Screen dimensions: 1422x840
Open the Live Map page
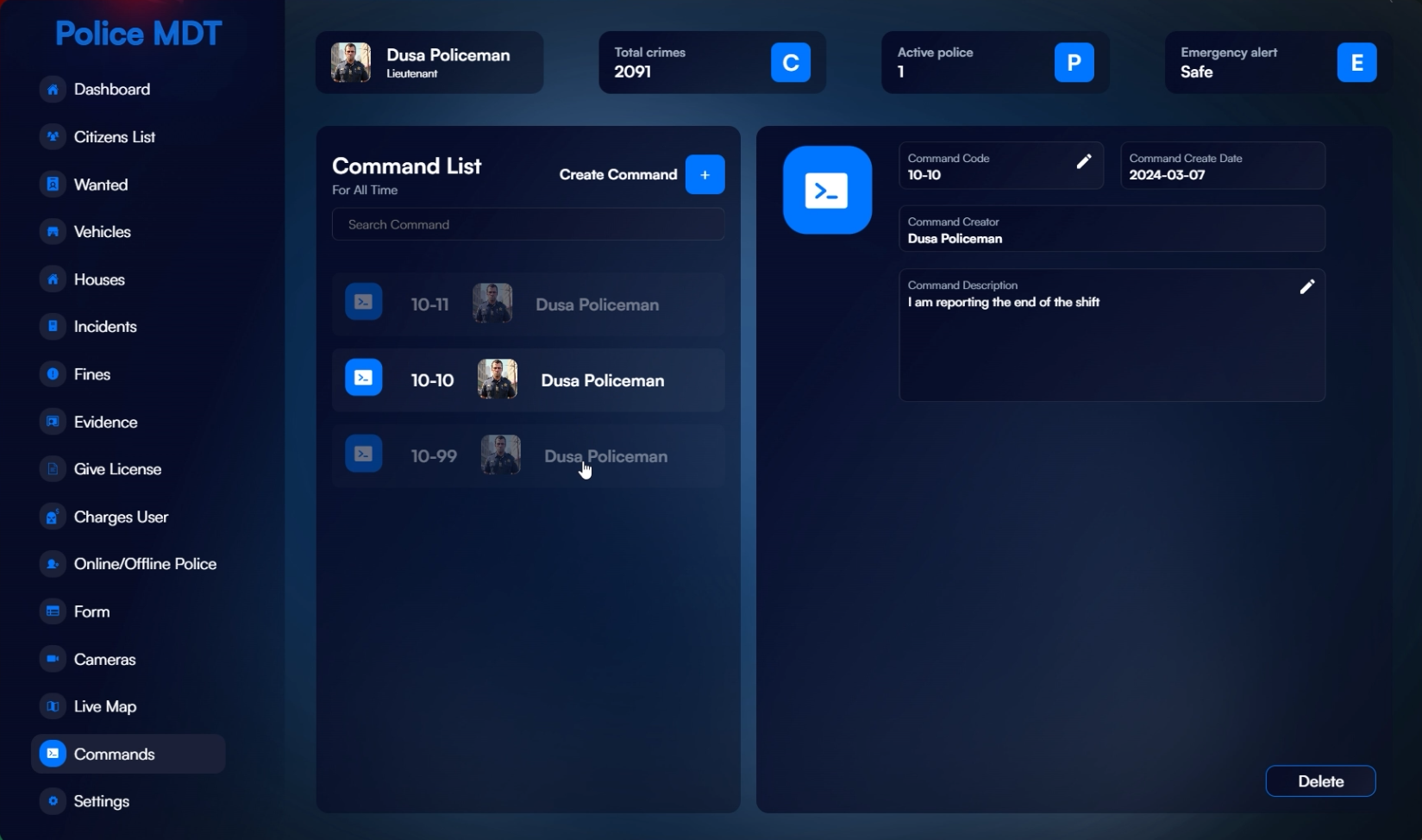(x=104, y=706)
